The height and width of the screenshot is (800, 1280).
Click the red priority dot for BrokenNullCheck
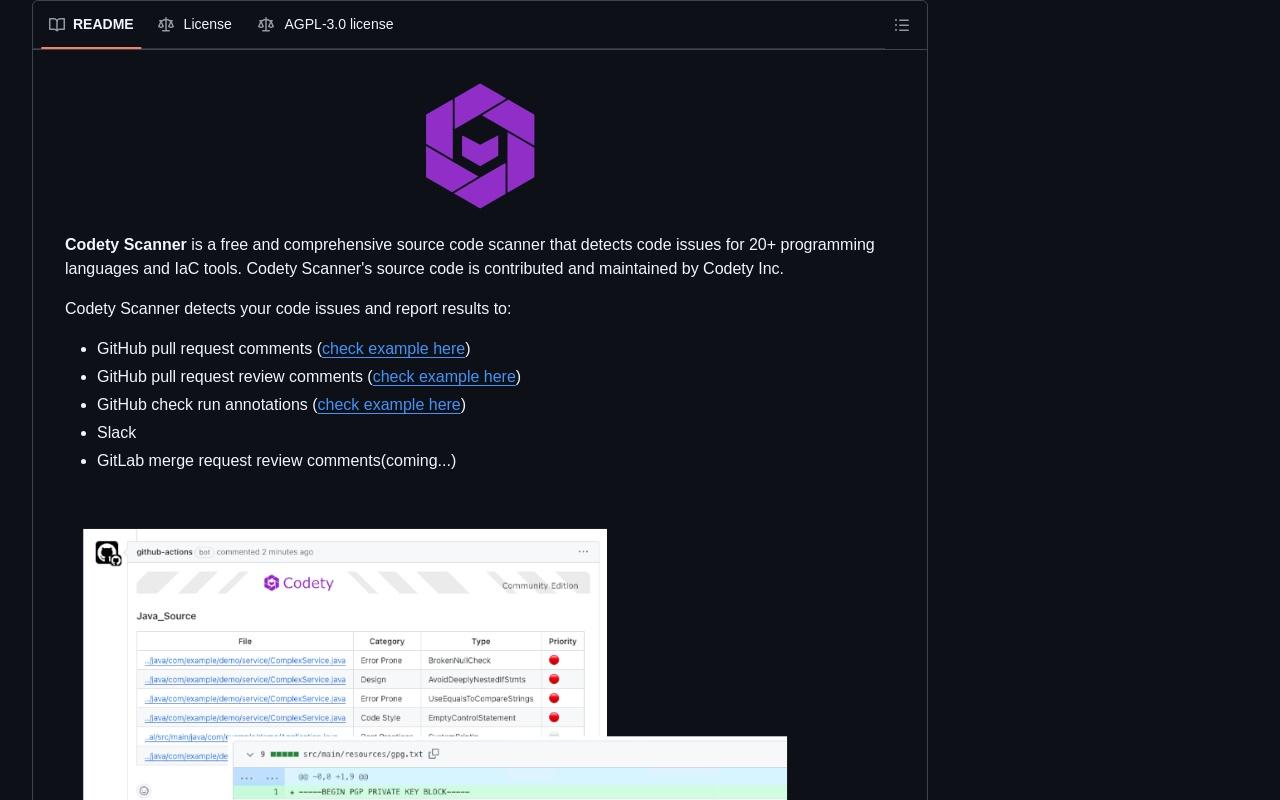click(x=554, y=660)
